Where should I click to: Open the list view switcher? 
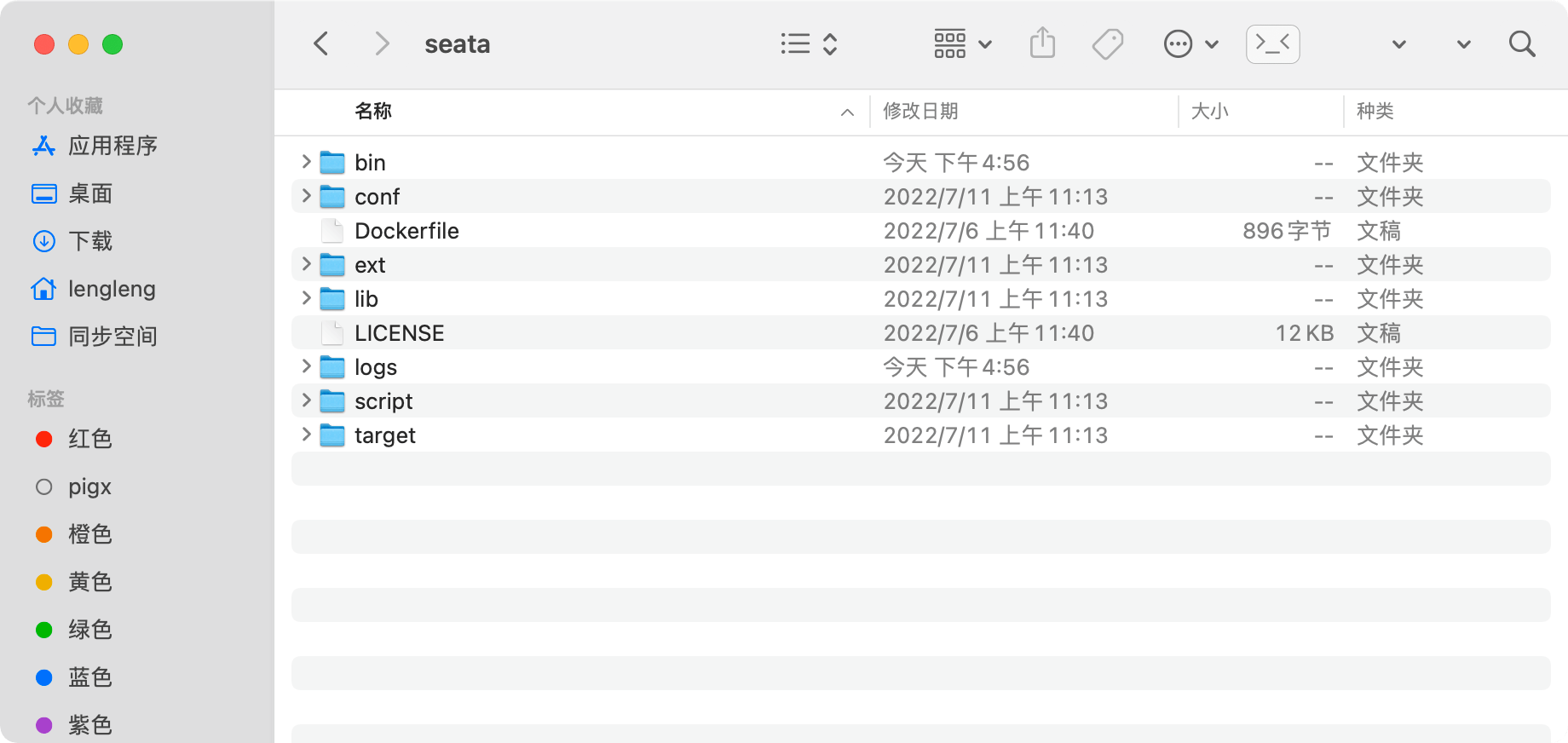point(809,44)
